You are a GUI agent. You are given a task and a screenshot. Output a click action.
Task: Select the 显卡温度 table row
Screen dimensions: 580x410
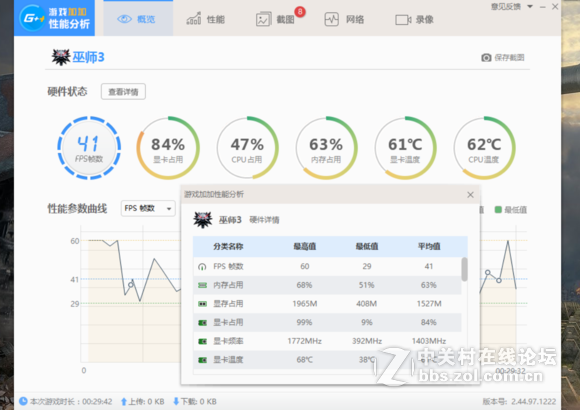click(x=327, y=360)
